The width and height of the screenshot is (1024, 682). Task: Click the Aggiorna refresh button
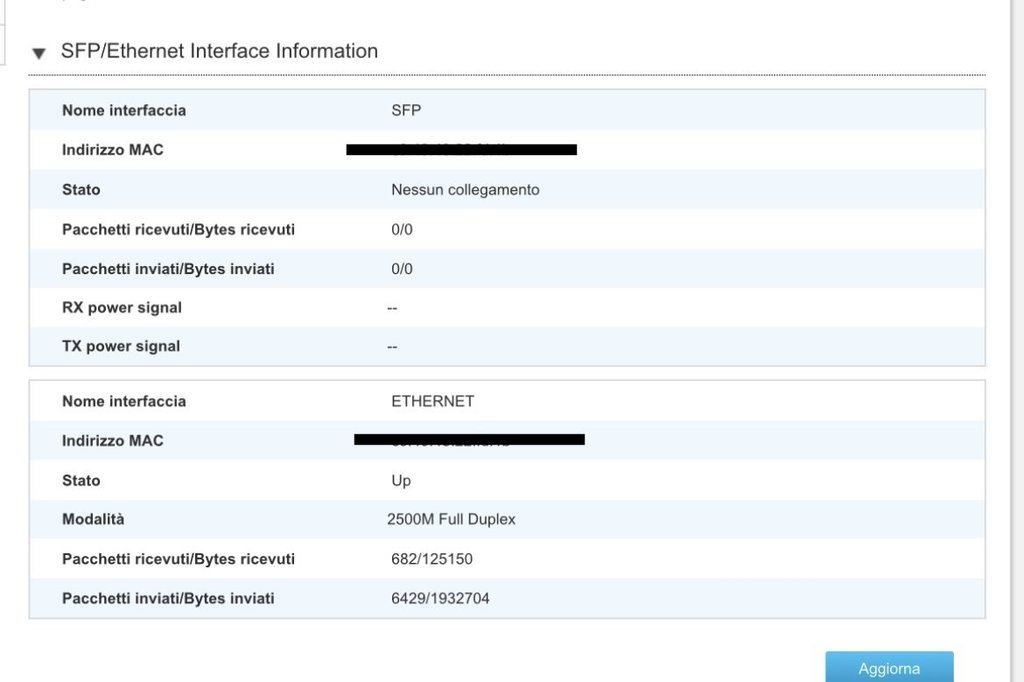[888, 668]
